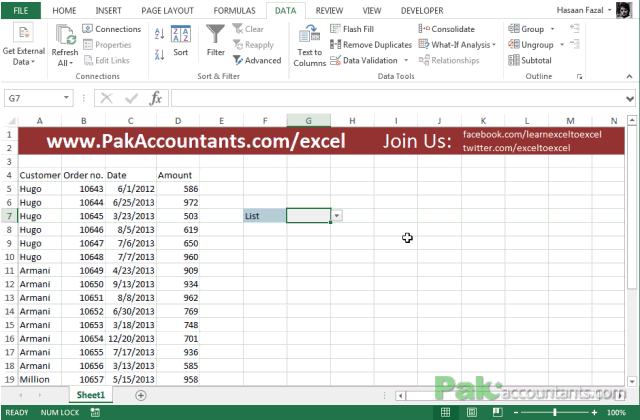
Task: Click the Subtotal button
Action: pyautogui.click(x=530, y=60)
